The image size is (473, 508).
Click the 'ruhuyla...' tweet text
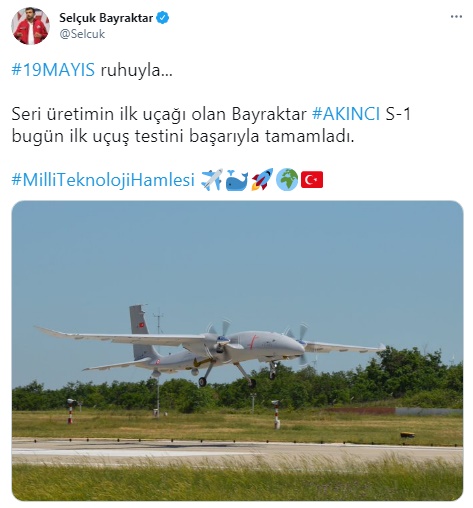(137, 70)
